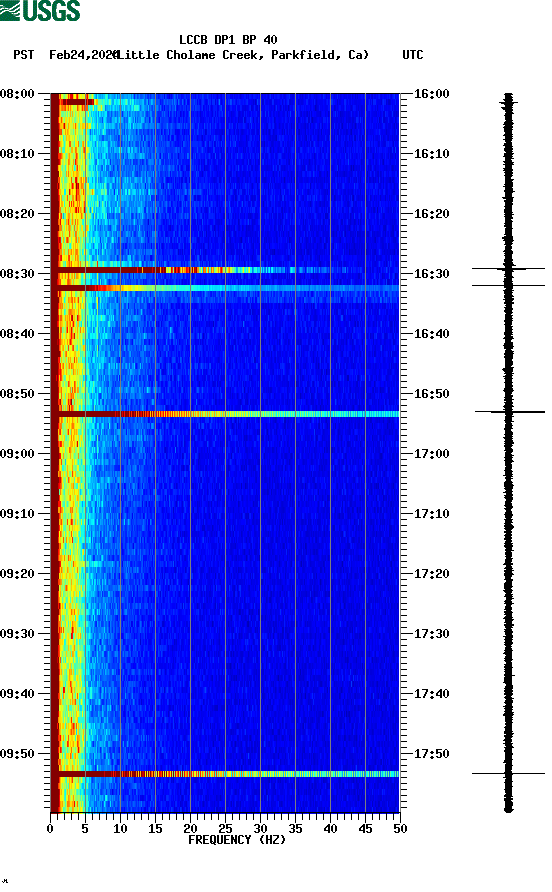Click the 16:20 UTC time label
Viewport: 552px width, 892px height.
tap(431, 213)
